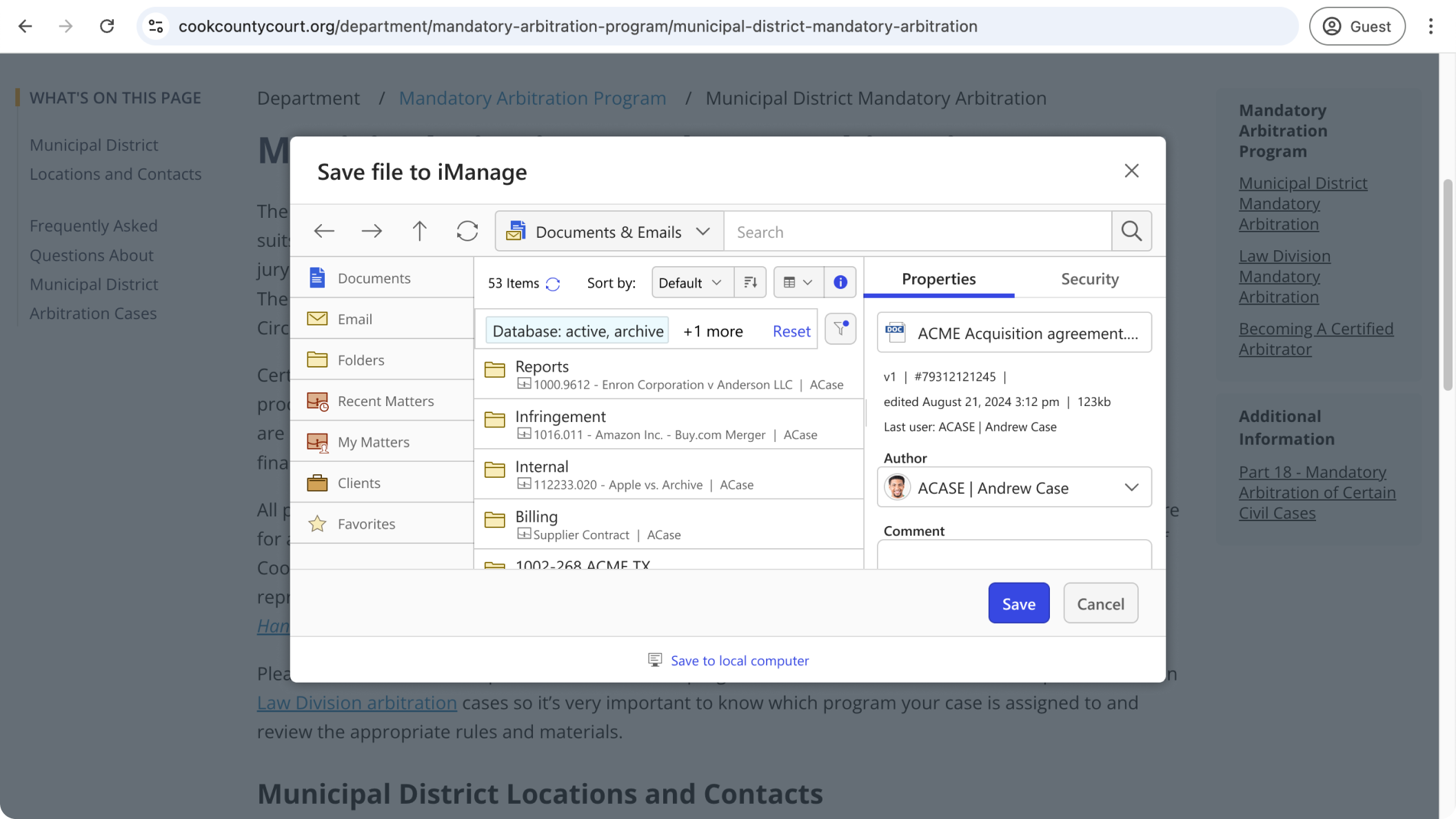Screen dimensions: 1456x819
Task: Open the filter funnel icon
Action: [x=840, y=329]
